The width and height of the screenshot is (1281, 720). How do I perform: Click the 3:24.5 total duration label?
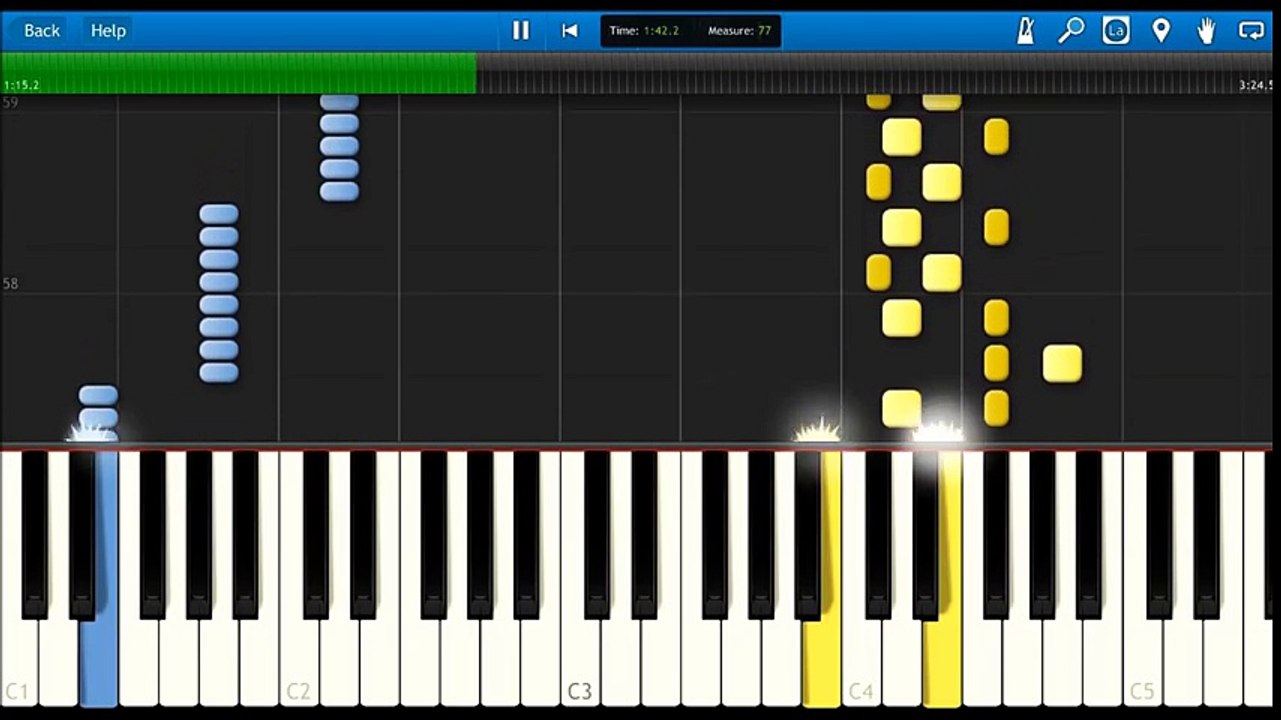tap(1257, 86)
